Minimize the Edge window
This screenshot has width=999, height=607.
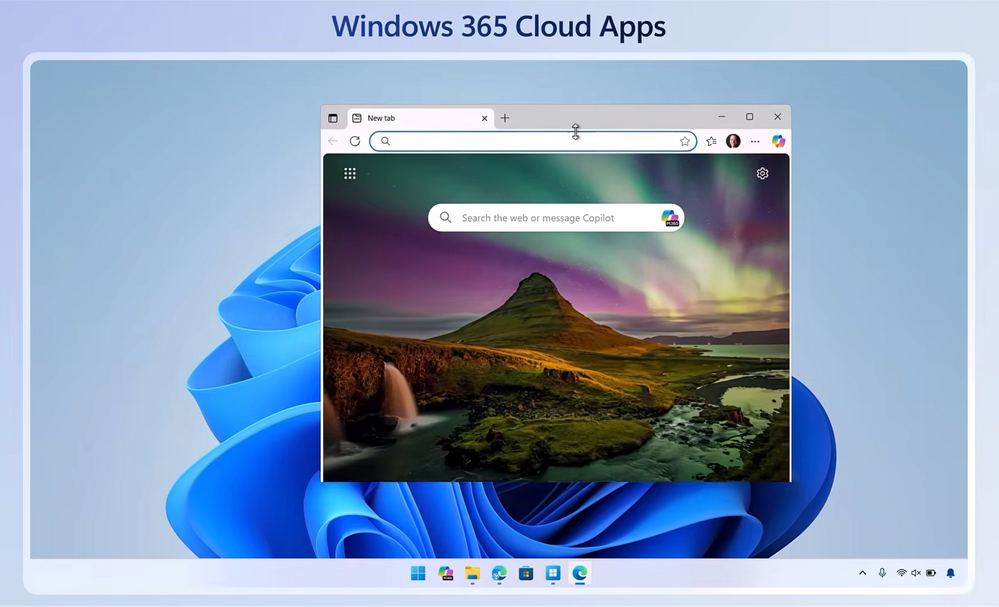tap(721, 117)
